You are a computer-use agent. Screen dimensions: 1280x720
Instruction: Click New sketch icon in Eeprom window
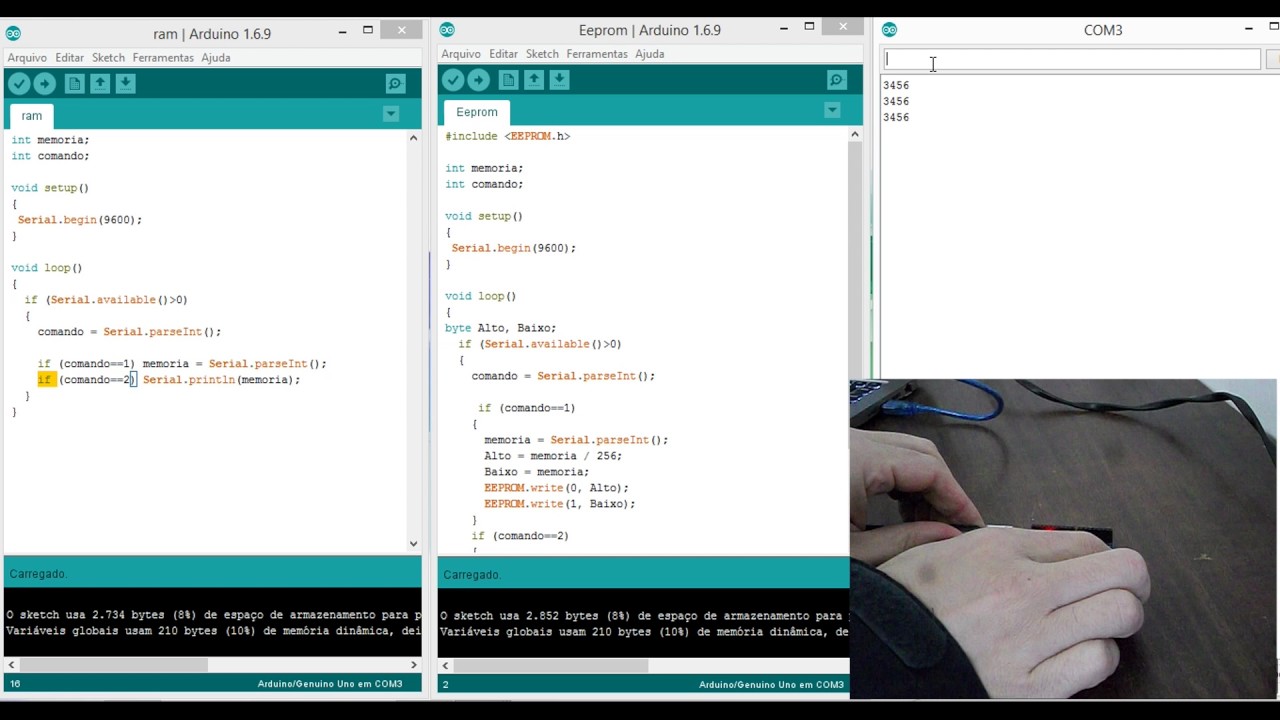coord(508,80)
